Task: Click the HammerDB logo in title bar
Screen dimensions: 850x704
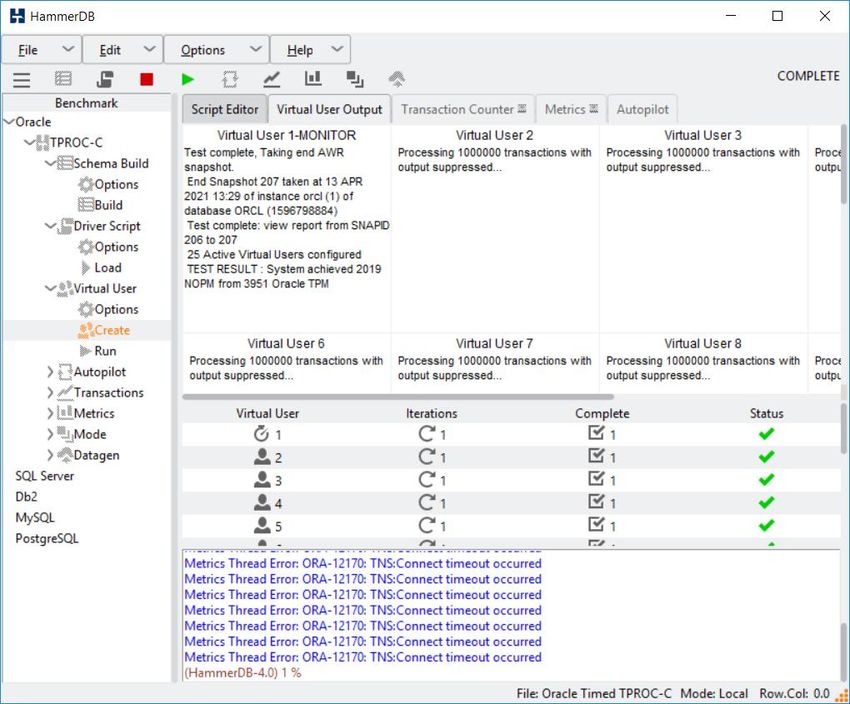Action: pyautogui.click(x=17, y=16)
